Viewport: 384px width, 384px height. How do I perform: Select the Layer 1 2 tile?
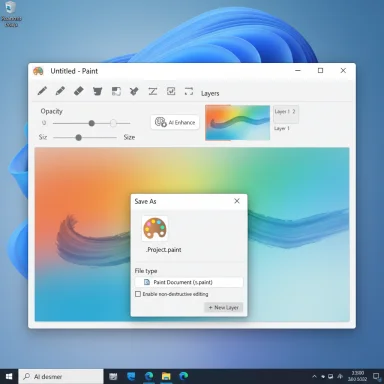click(286, 114)
